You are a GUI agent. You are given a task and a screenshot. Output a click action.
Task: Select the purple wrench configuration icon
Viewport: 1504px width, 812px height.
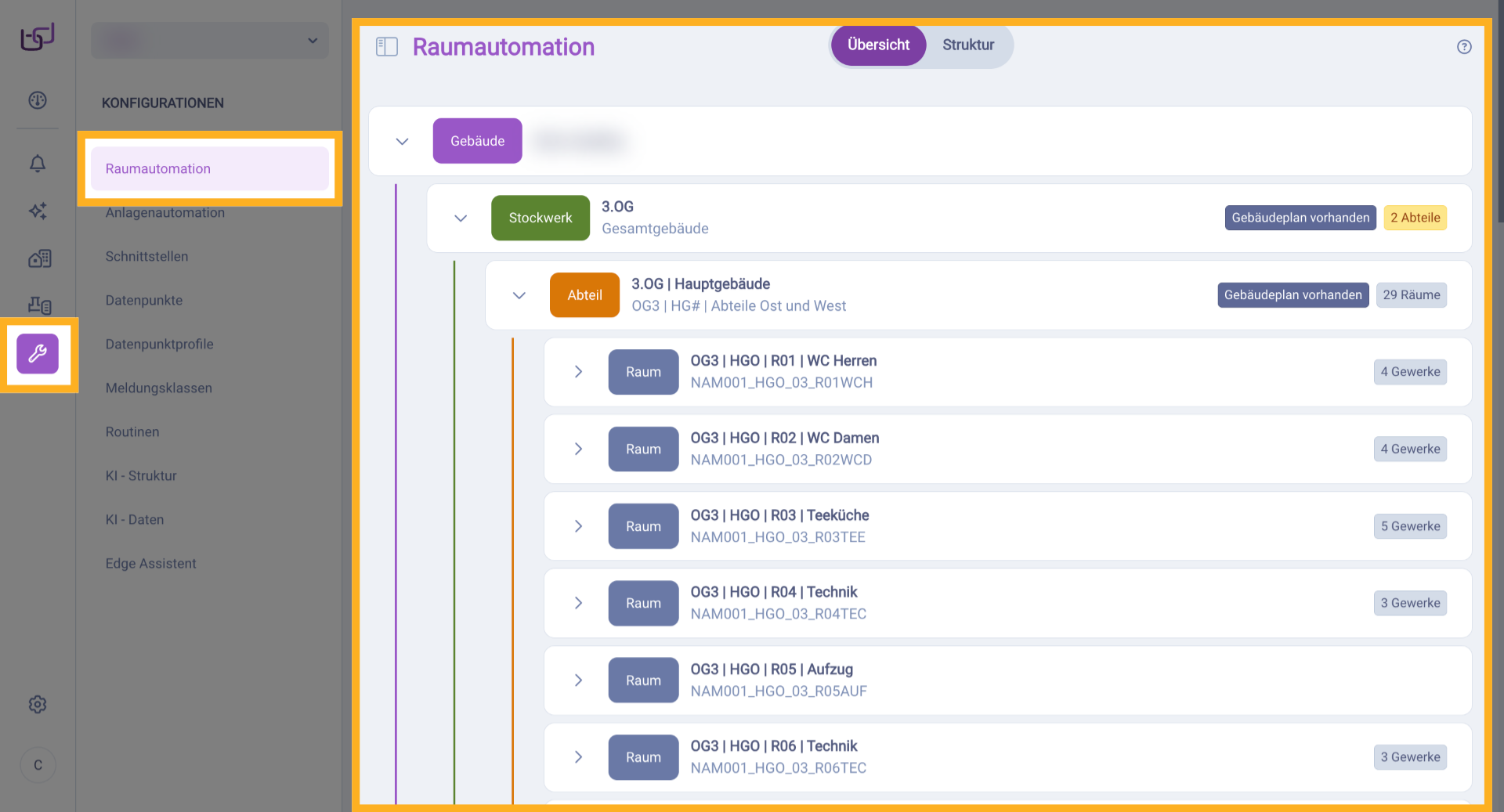(38, 354)
